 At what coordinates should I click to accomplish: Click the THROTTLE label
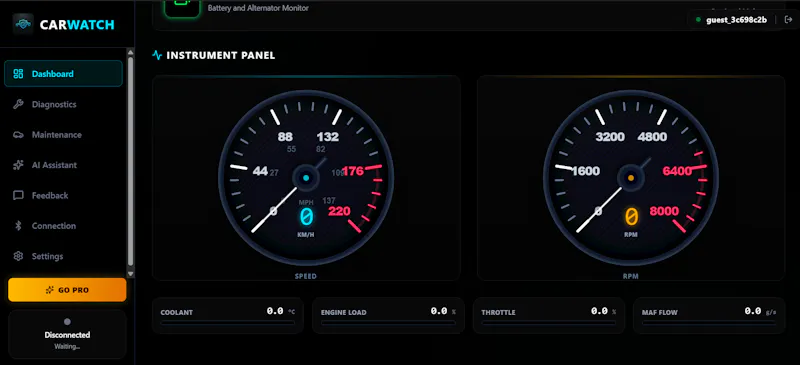pos(498,312)
